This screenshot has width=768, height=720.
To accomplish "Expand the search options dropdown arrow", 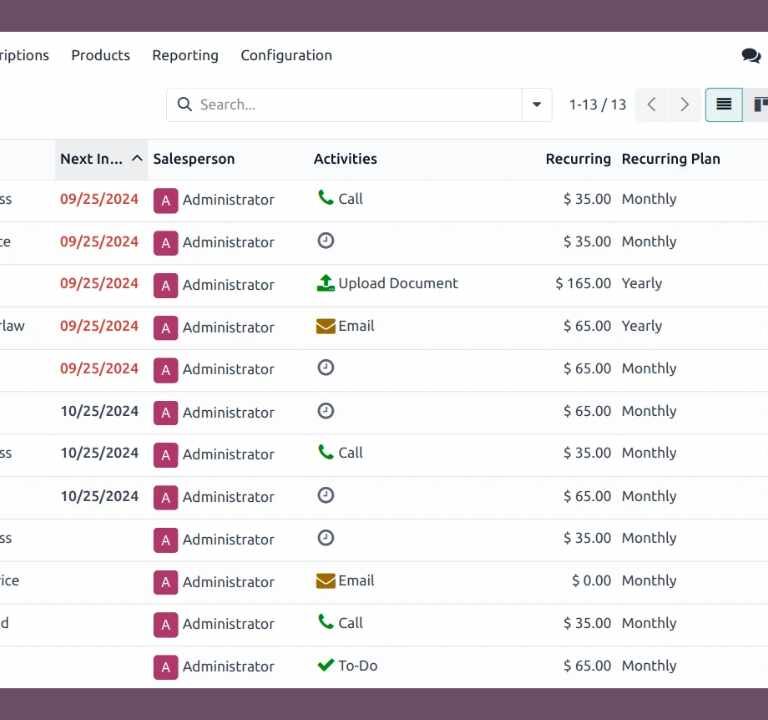I will pyautogui.click(x=537, y=105).
